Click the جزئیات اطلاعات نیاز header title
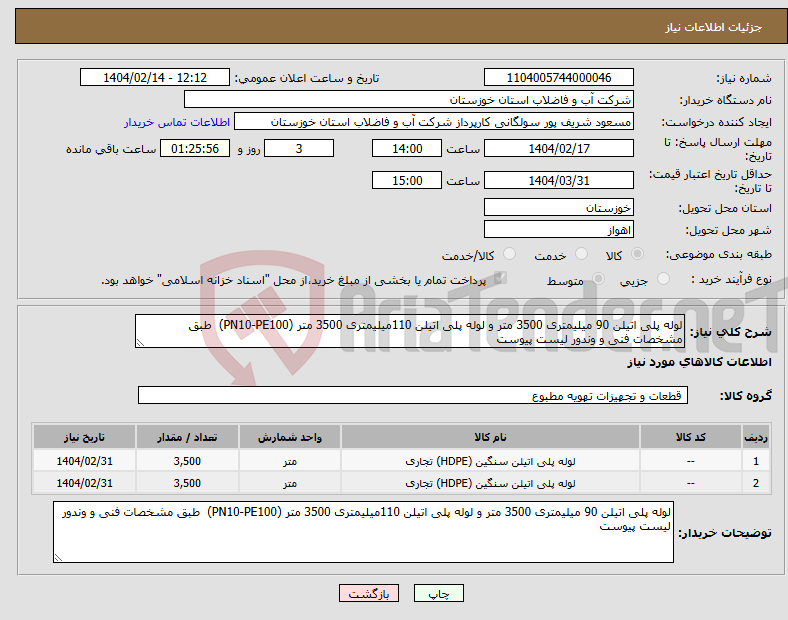 pyautogui.click(x=714, y=27)
